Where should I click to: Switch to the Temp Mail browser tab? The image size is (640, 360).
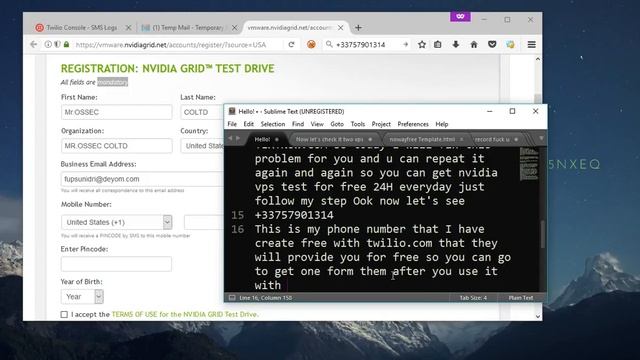point(189,28)
